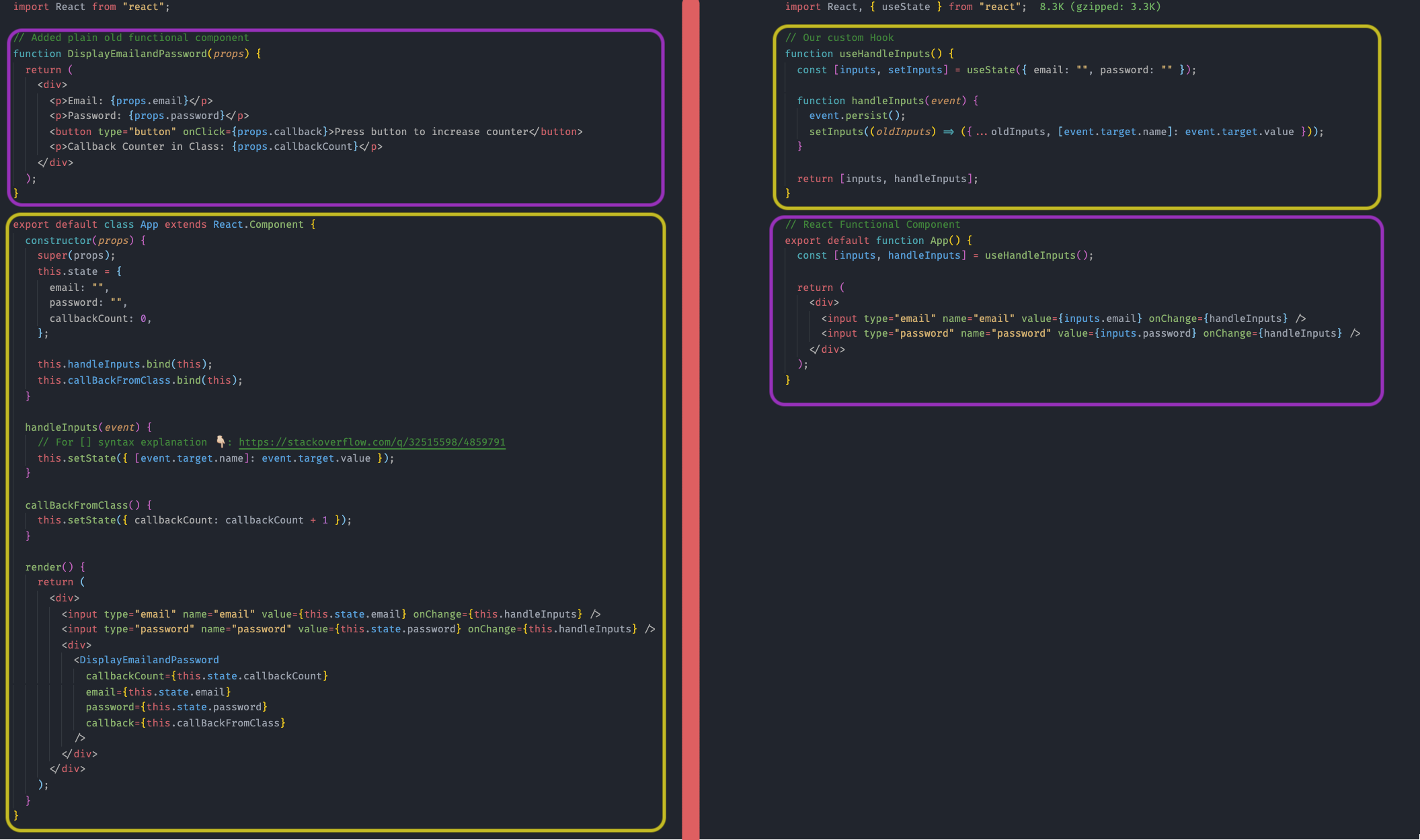Select the return [inputs, handleInputs] statement
Image resolution: width=1420 pixels, height=840 pixels.
tap(887, 178)
